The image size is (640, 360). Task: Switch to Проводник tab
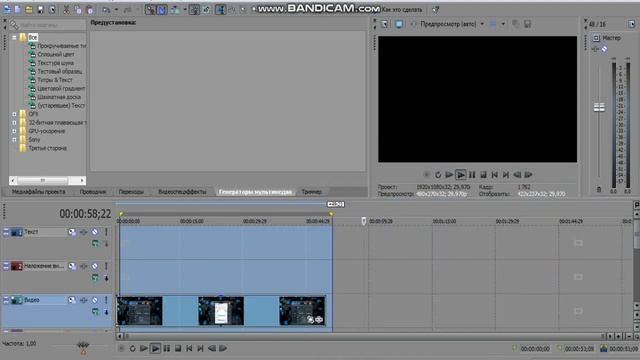(93, 192)
